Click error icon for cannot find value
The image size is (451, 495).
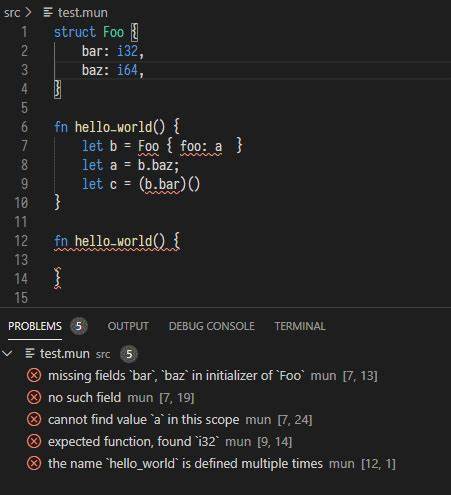[34, 419]
